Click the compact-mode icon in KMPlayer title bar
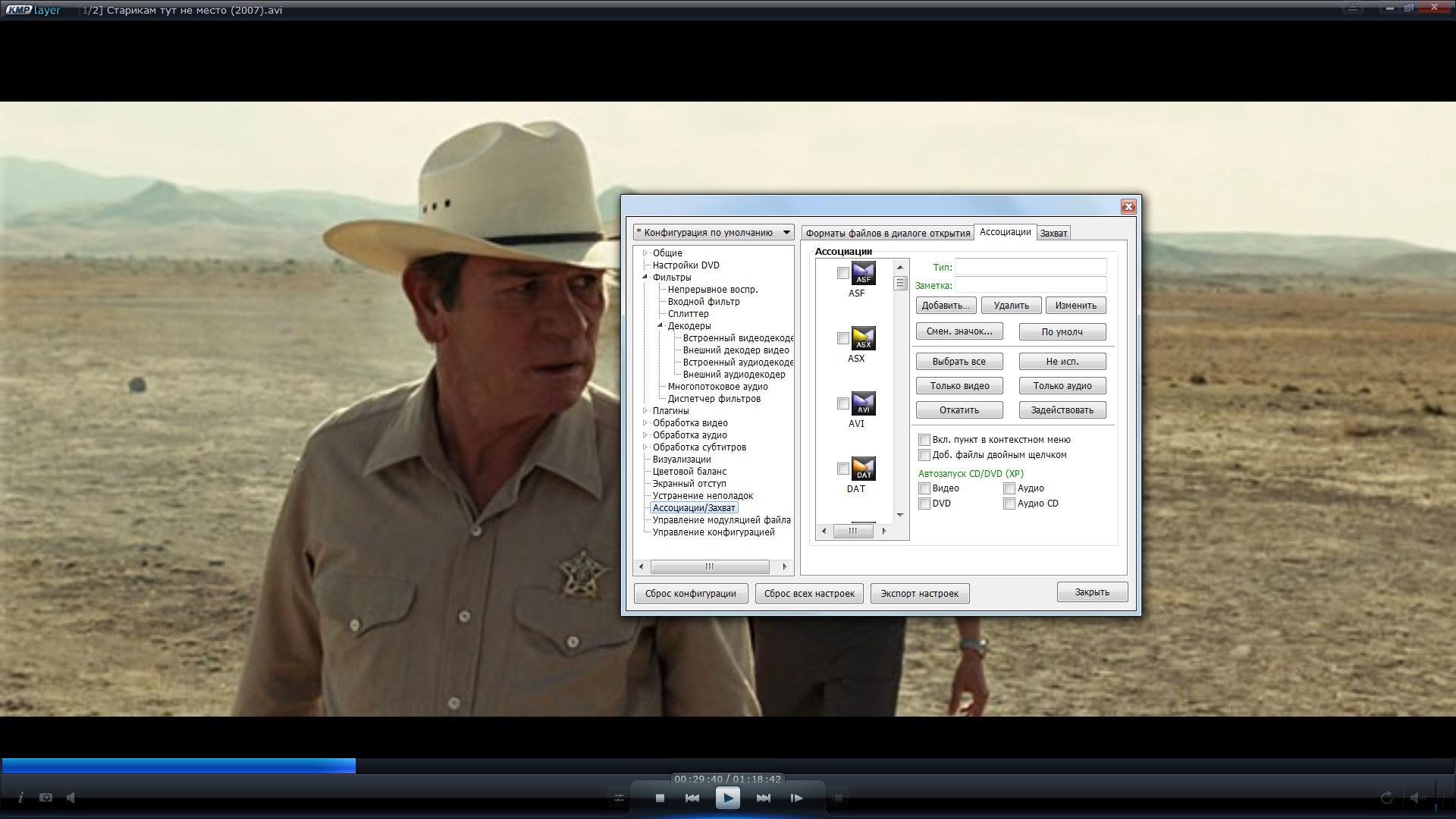This screenshot has height=819, width=1456. [1352, 8]
